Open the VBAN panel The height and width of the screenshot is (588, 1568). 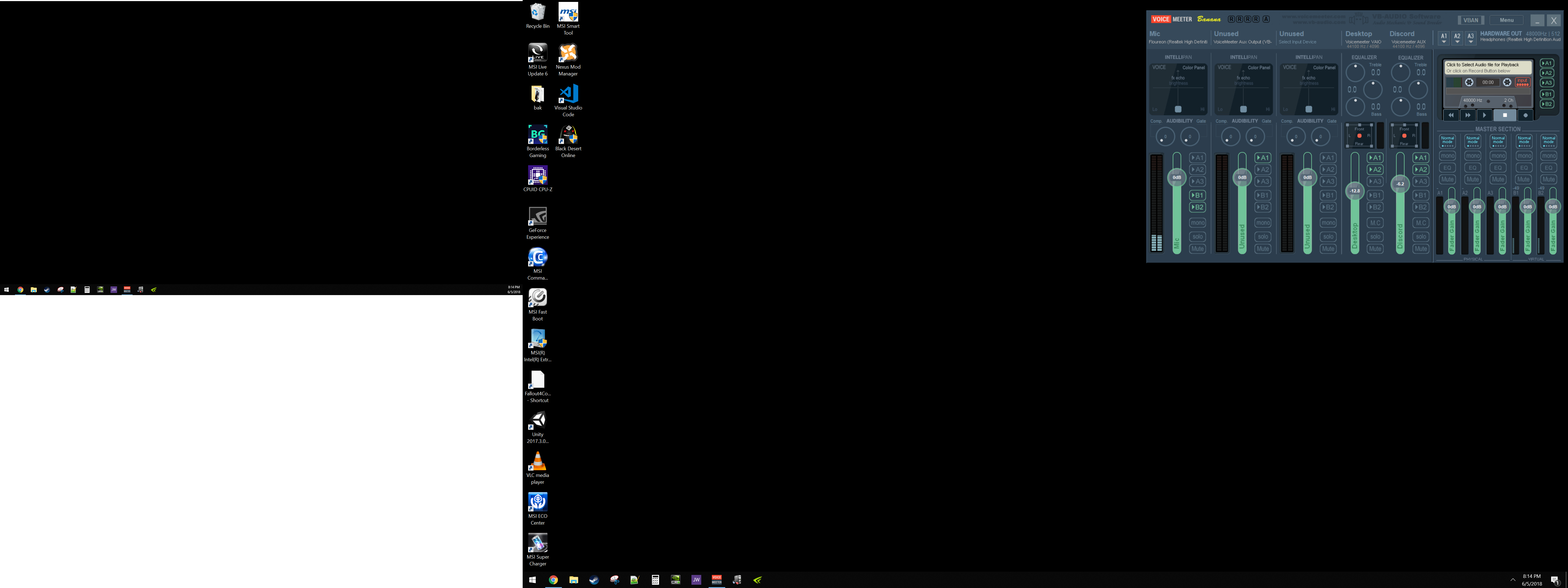coord(1471,20)
